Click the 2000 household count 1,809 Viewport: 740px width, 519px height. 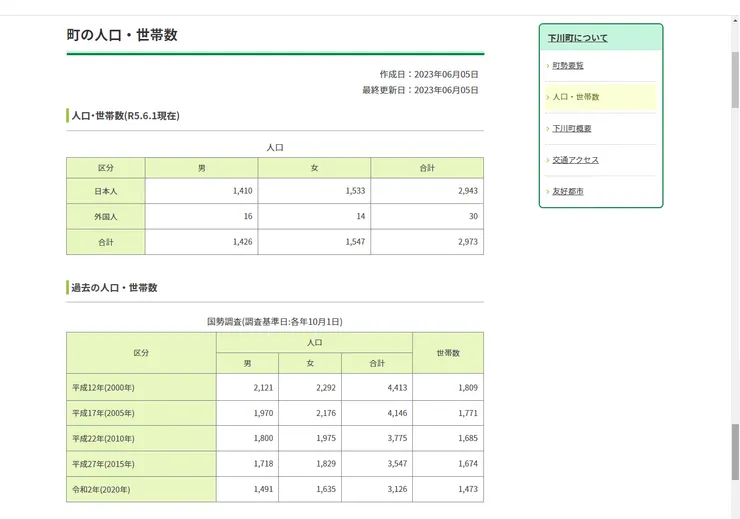point(468,387)
